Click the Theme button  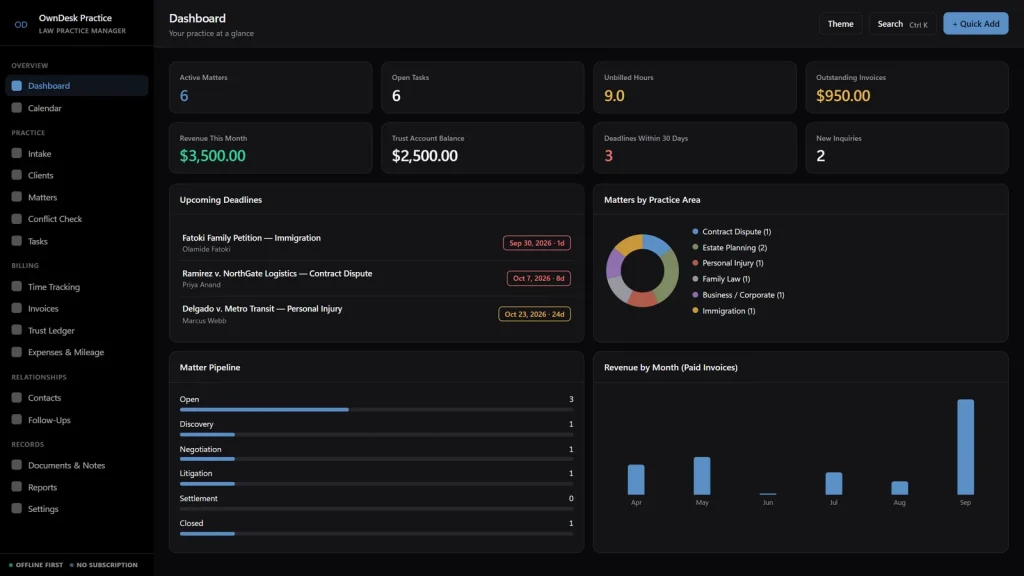[840, 24]
